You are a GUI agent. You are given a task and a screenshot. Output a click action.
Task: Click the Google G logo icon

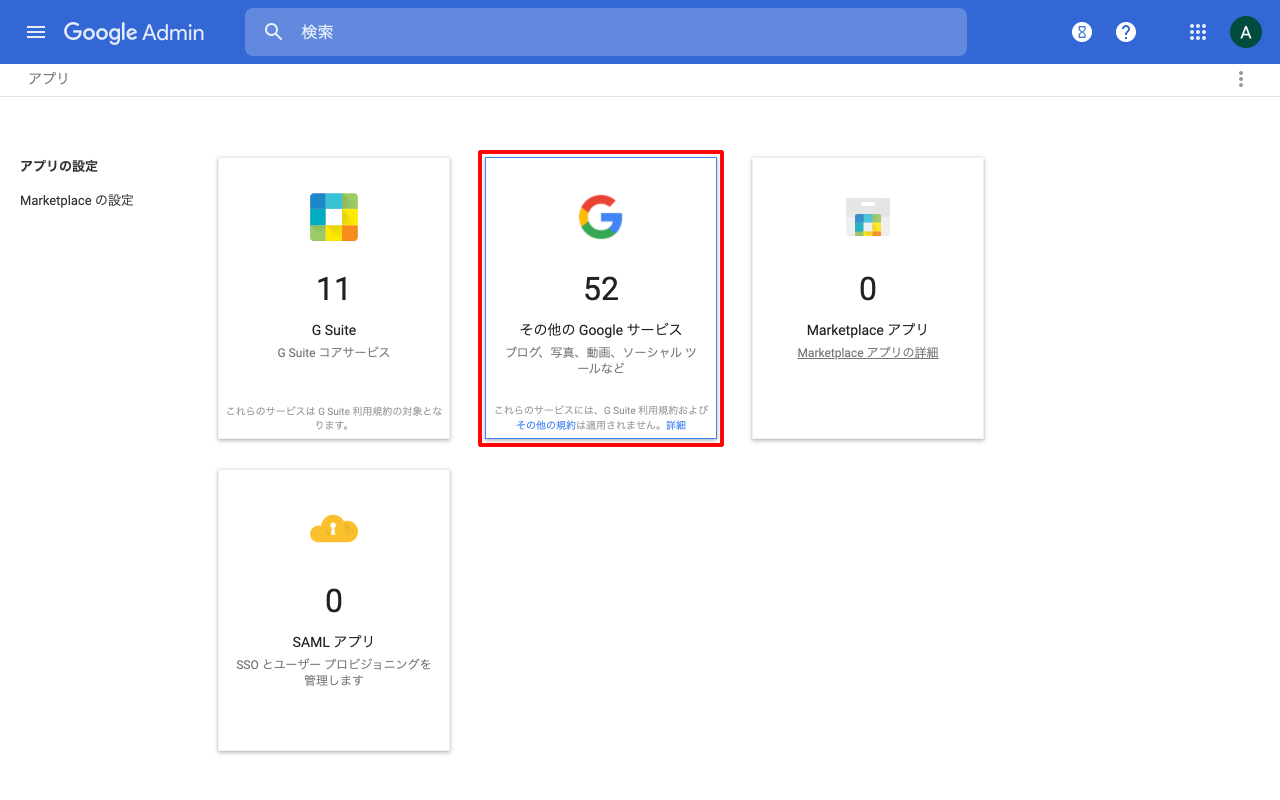click(x=601, y=217)
